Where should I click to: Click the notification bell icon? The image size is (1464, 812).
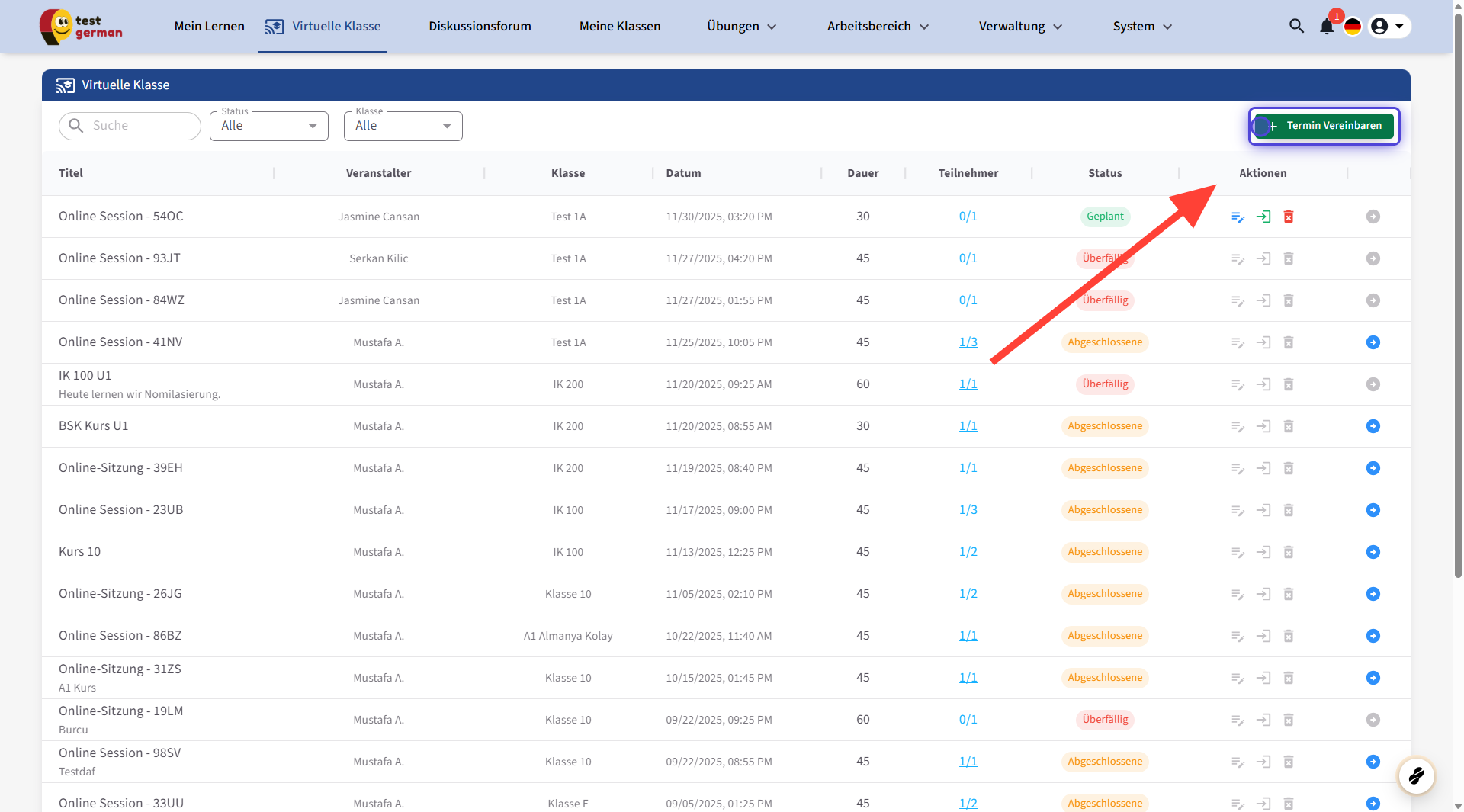point(1327,27)
